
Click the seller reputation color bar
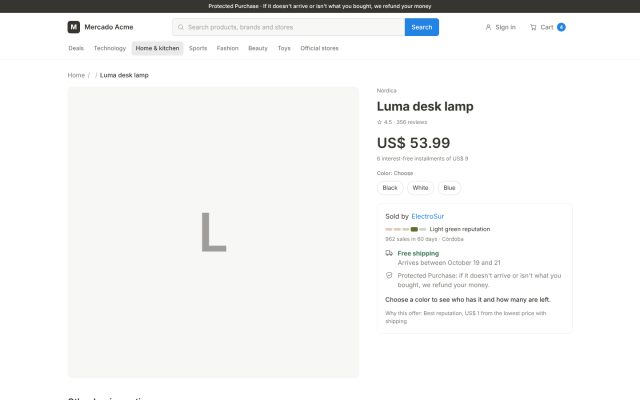(x=405, y=229)
